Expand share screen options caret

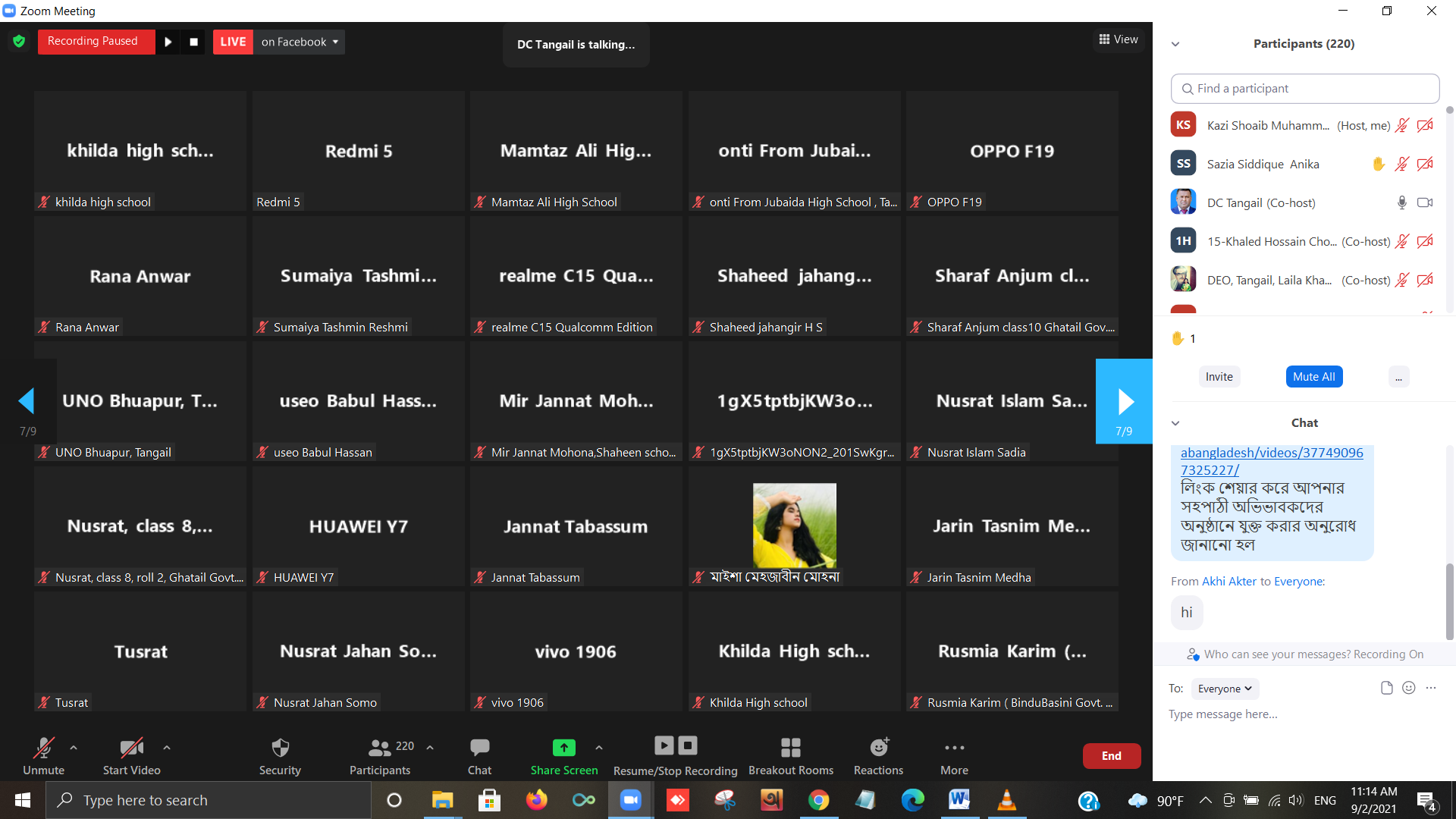pyautogui.click(x=599, y=748)
